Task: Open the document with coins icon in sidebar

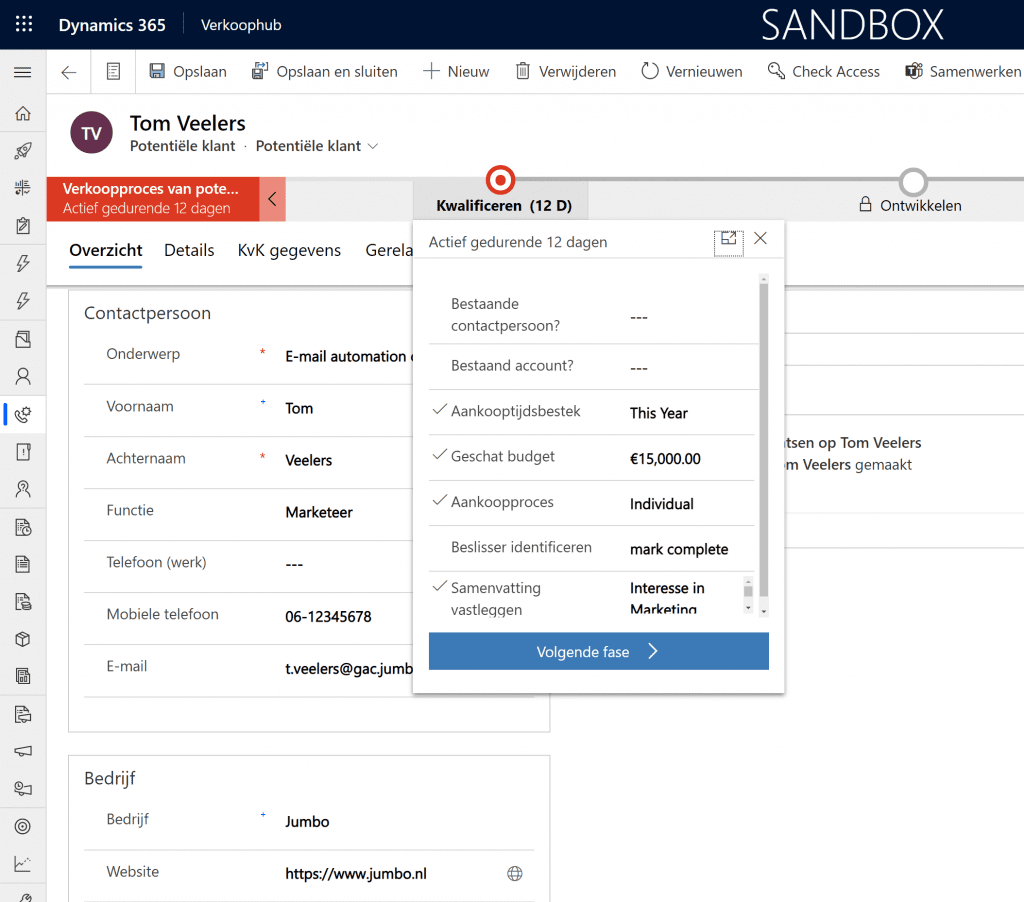Action: pos(23,602)
